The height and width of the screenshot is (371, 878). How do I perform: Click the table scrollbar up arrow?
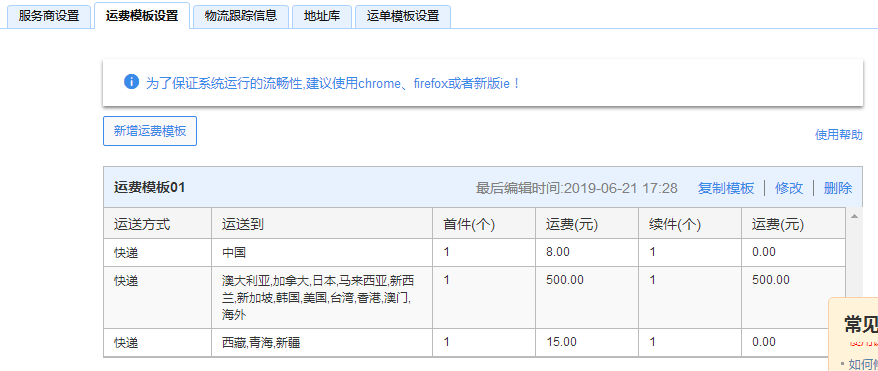(x=854, y=215)
